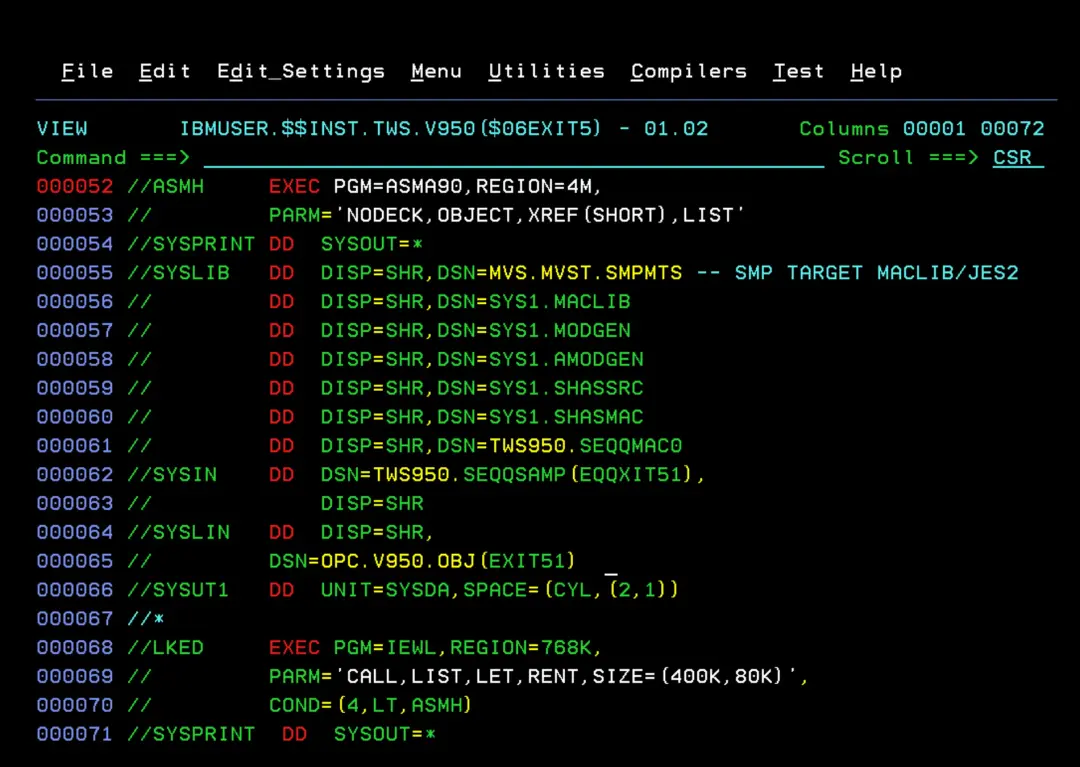This screenshot has height=767, width=1080.
Task: Click line number 000058
Action: [x=74, y=359]
